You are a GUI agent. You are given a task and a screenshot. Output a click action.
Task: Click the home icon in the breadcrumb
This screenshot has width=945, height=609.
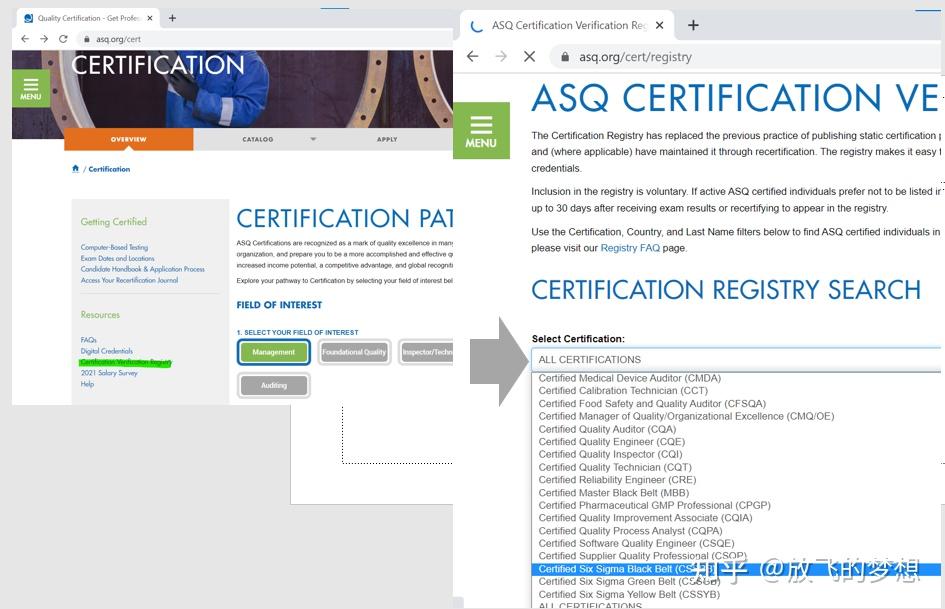point(75,168)
